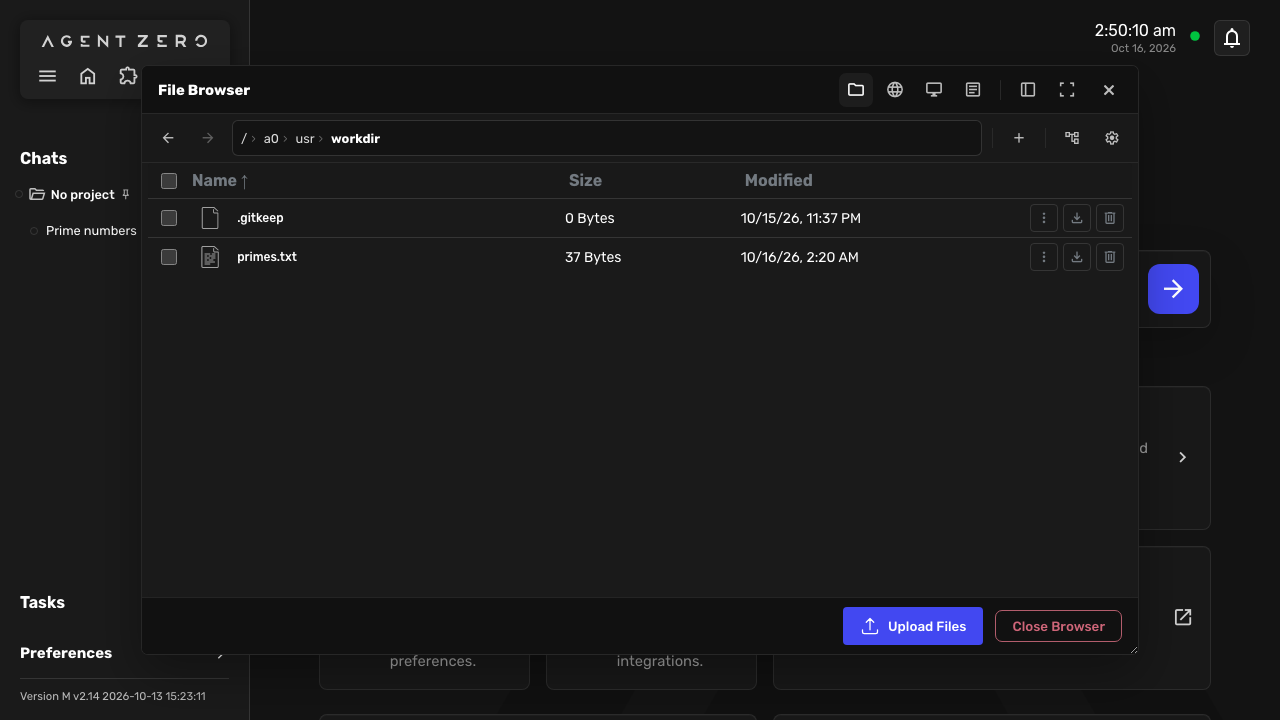Toggle the side panel layout icon
Screen dimensions: 1280x720
[1028, 90]
